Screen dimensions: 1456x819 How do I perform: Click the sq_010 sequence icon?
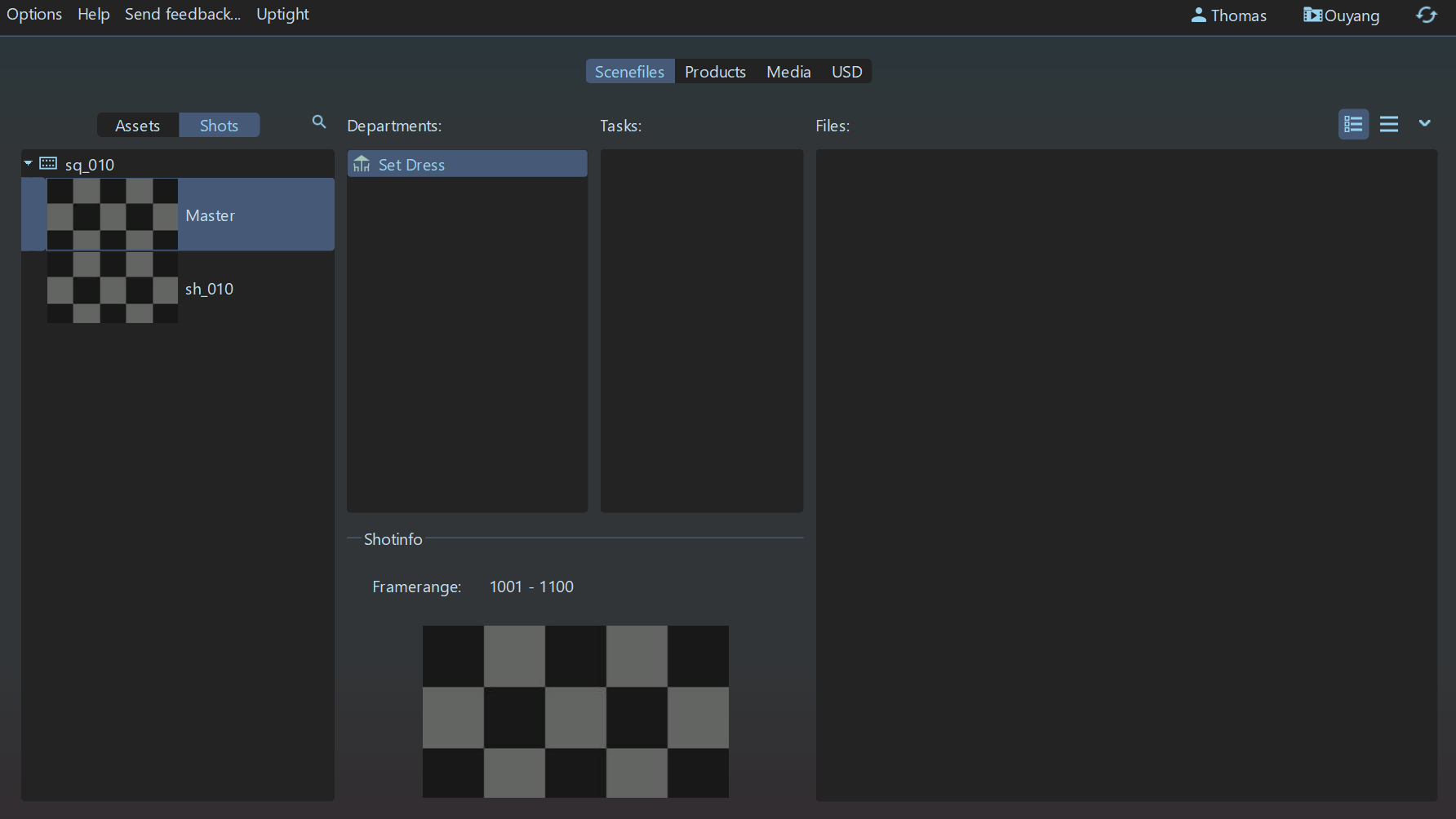[x=48, y=164]
